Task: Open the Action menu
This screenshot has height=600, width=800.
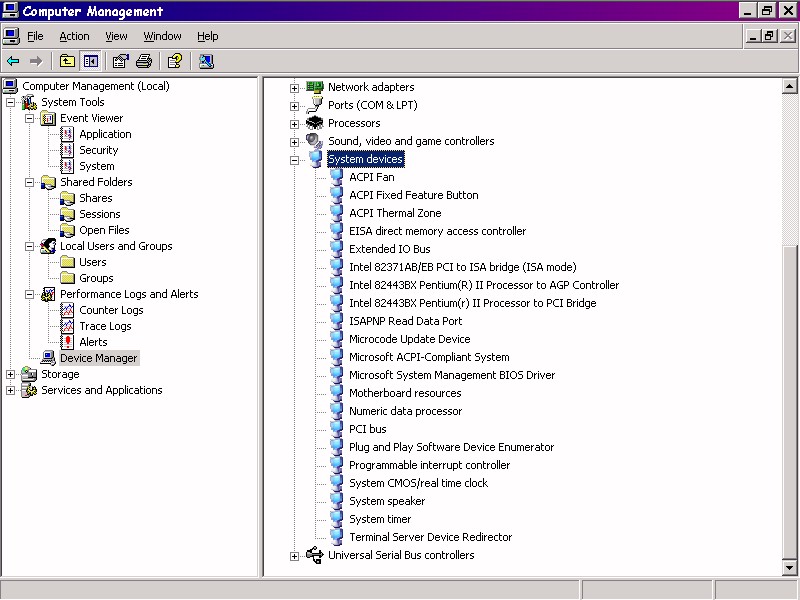Action: [74, 36]
